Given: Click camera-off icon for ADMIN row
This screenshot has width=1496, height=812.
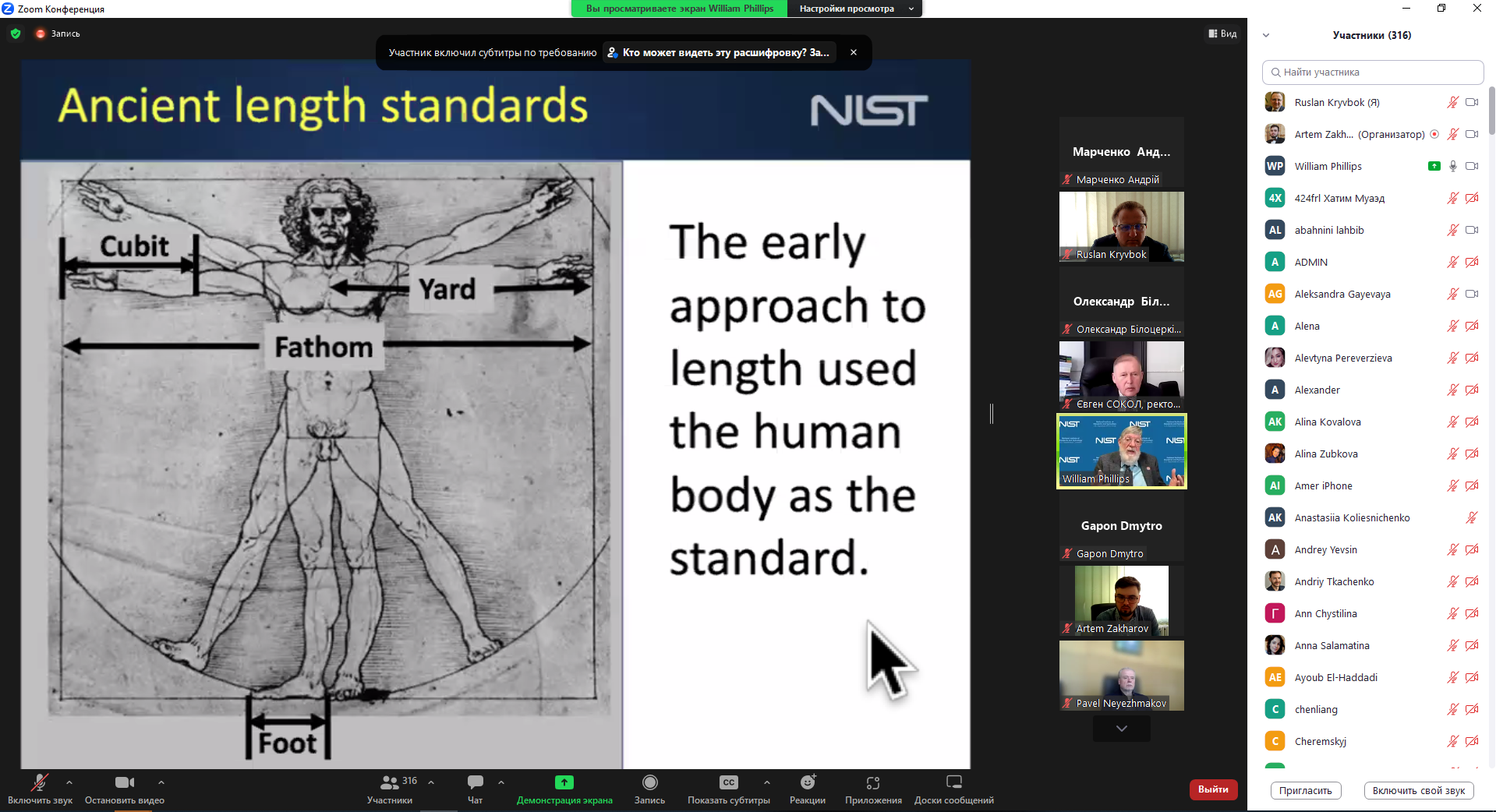Looking at the screenshot, I should (1472, 262).
